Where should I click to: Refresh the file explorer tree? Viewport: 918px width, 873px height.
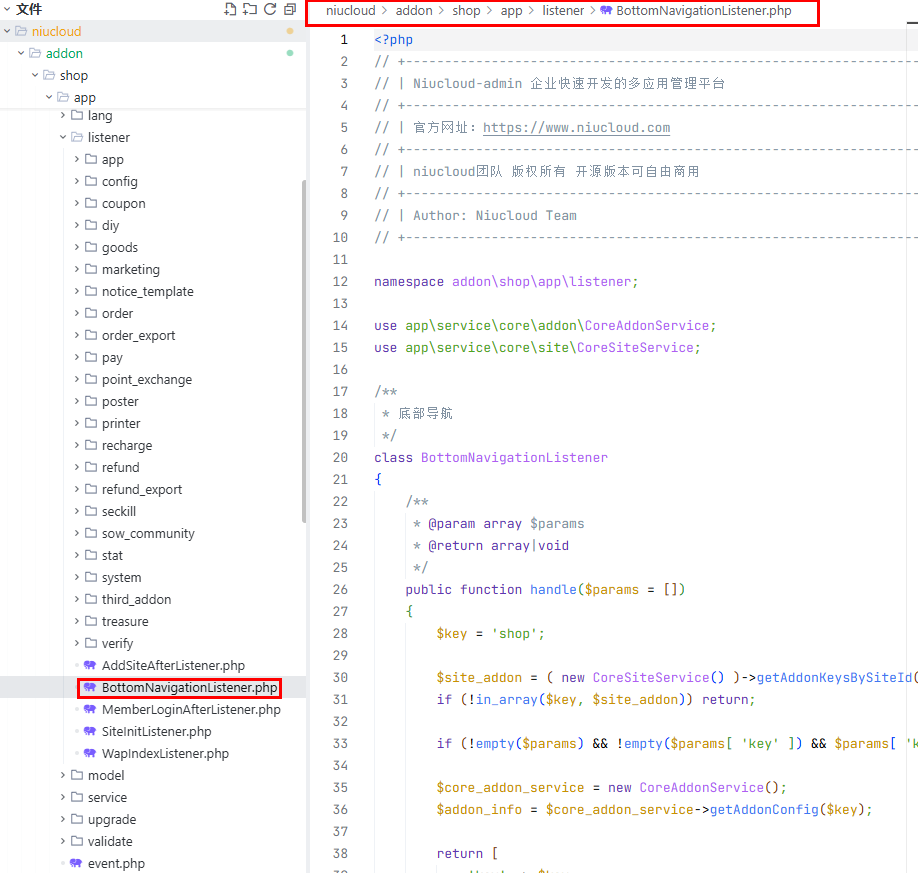pyautogui.click(x=270, y=9)
